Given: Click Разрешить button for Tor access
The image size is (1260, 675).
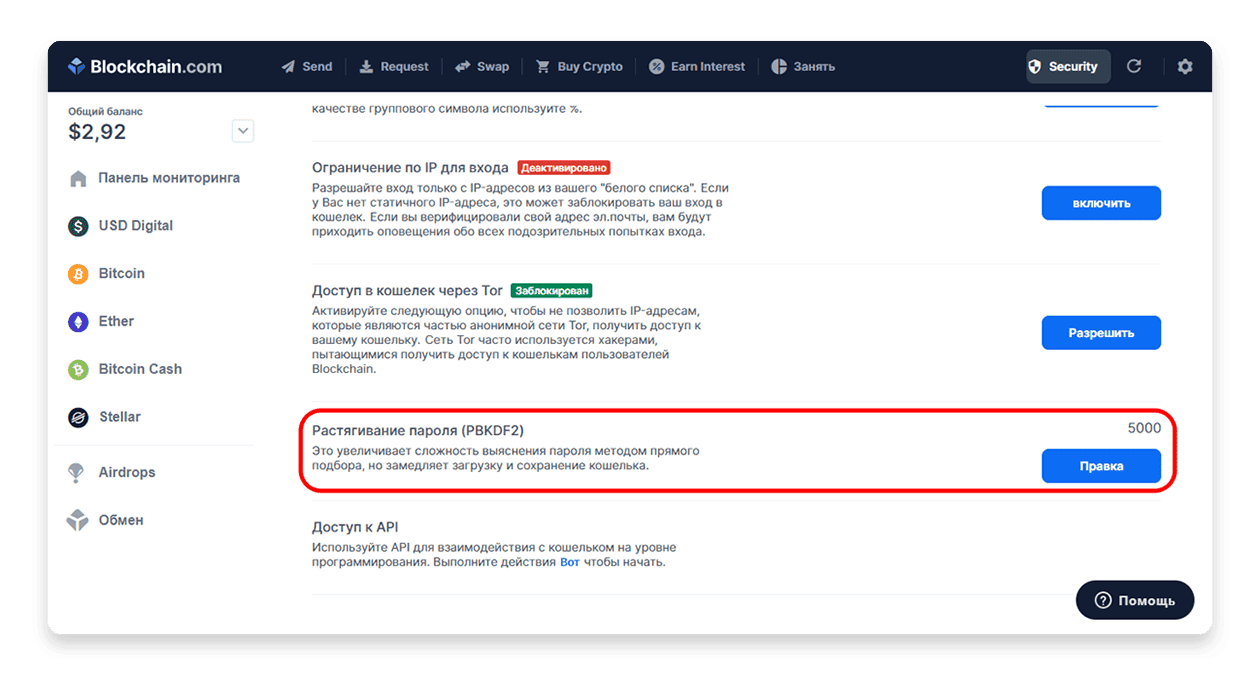Looking at the screenshot, I should click(1101, 333).
